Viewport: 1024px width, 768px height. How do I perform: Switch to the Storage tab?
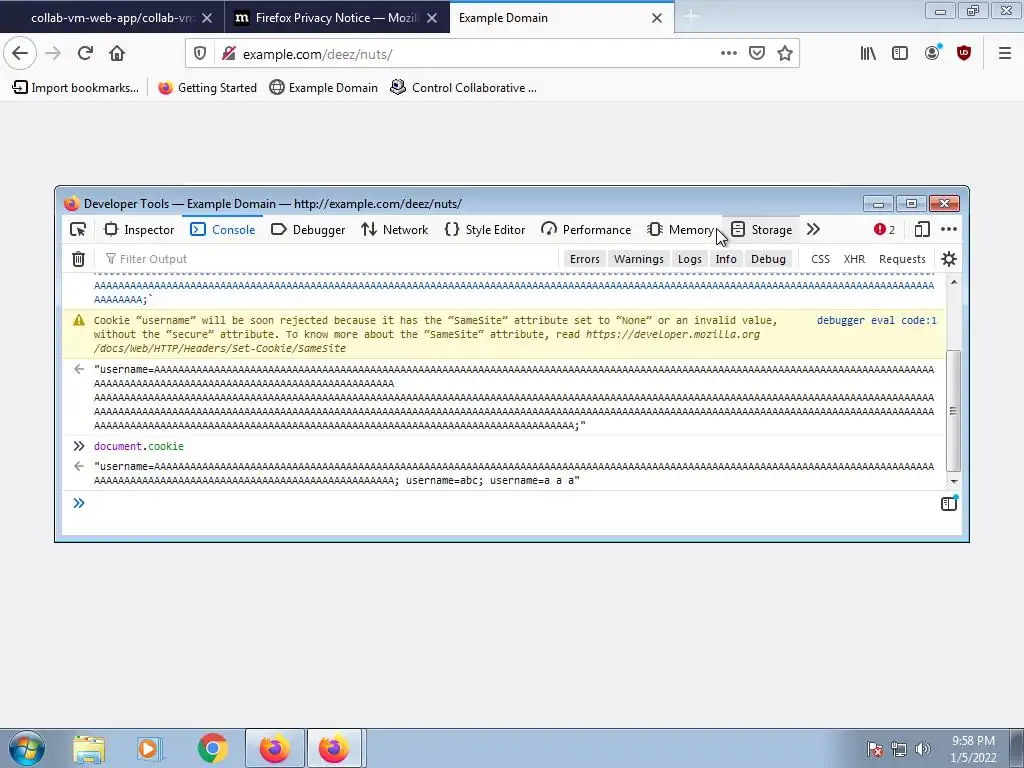click(761, 230)
